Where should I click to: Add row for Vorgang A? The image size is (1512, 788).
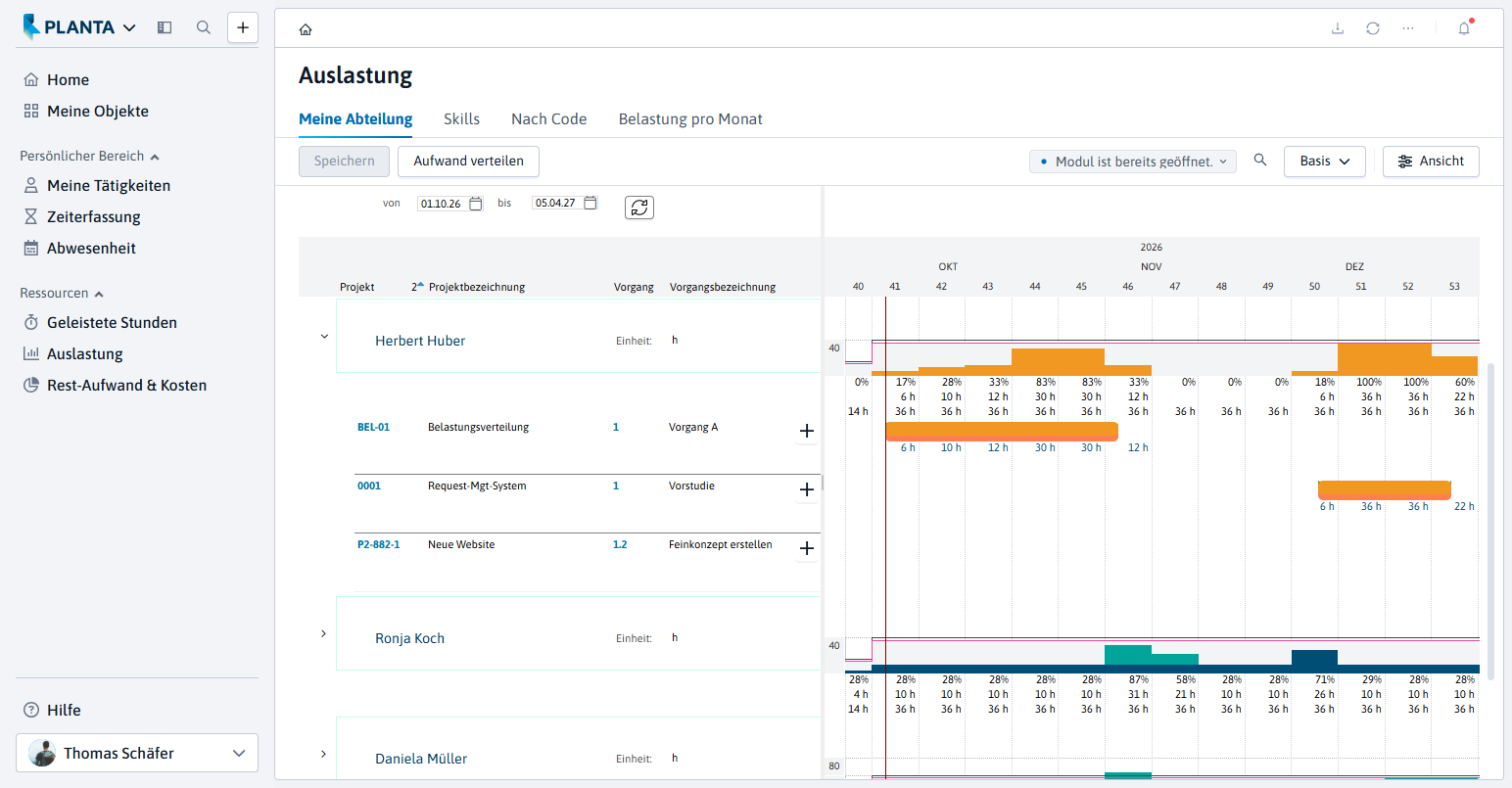tap(807, 431)
